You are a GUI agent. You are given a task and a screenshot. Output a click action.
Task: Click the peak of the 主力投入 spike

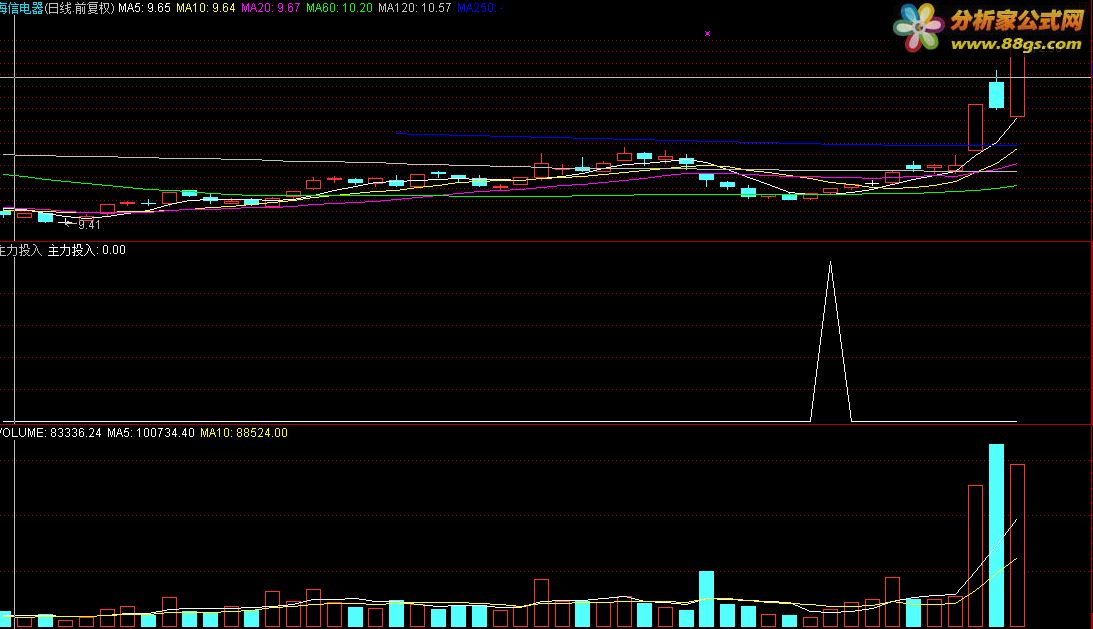830,264
